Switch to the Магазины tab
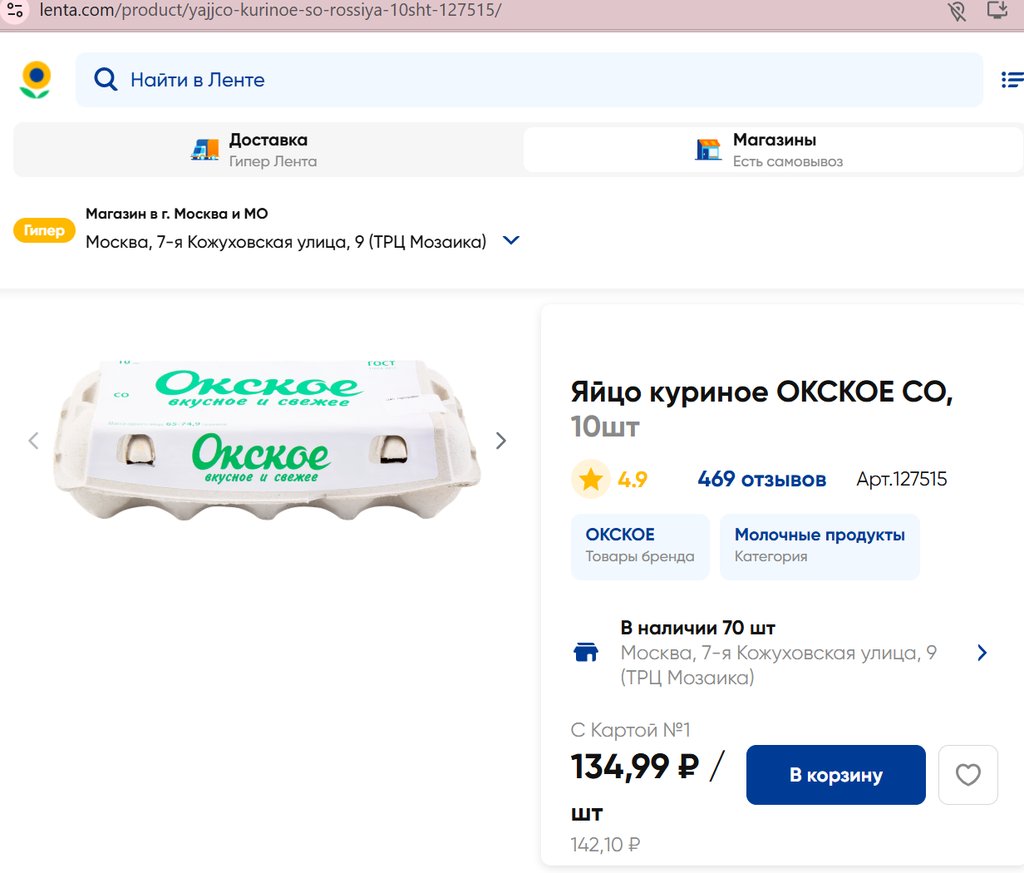The width and height of the screenshot is (1024, 873). tap(773, 150)
